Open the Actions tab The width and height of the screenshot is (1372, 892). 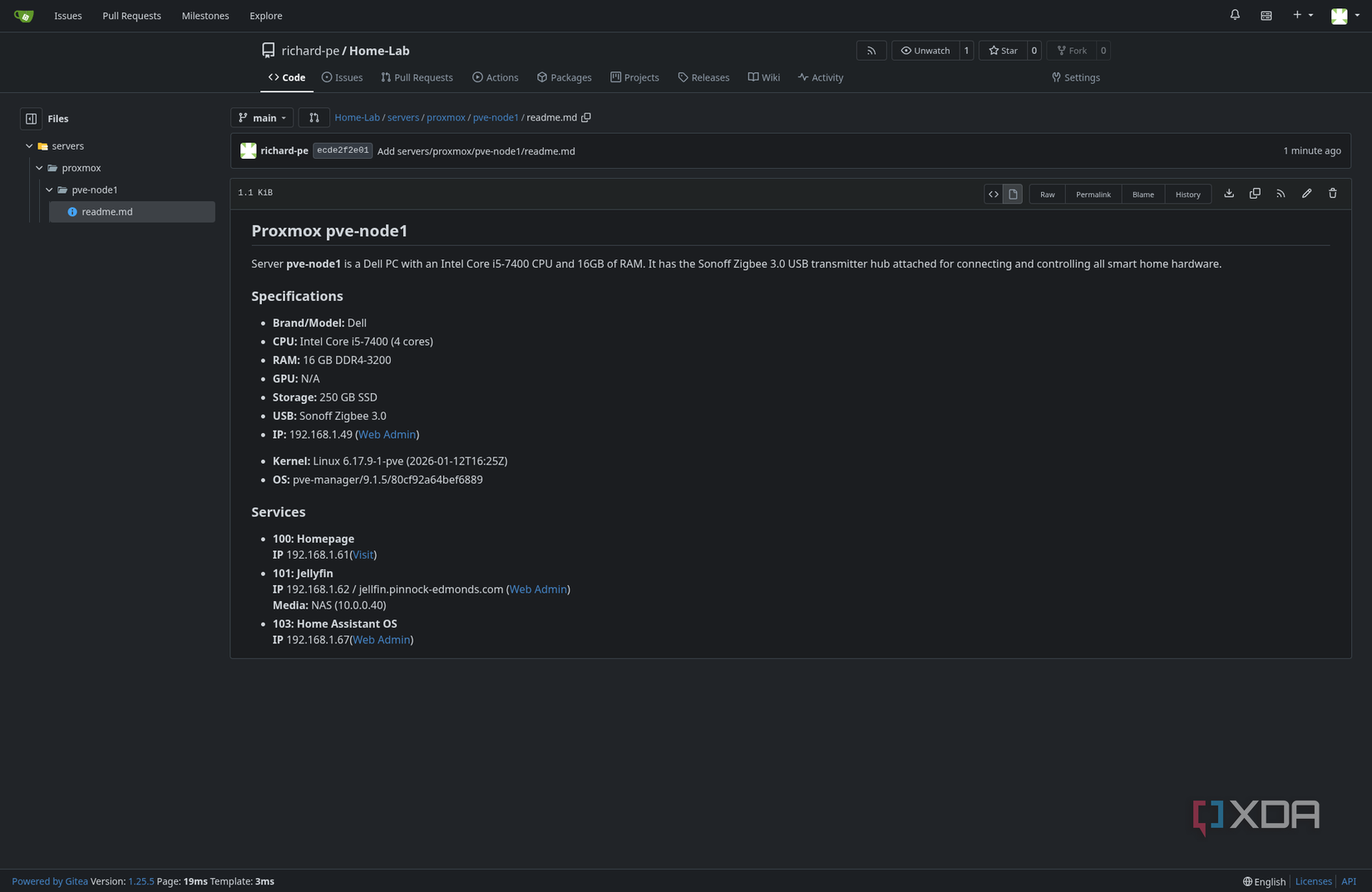[496, 77]
